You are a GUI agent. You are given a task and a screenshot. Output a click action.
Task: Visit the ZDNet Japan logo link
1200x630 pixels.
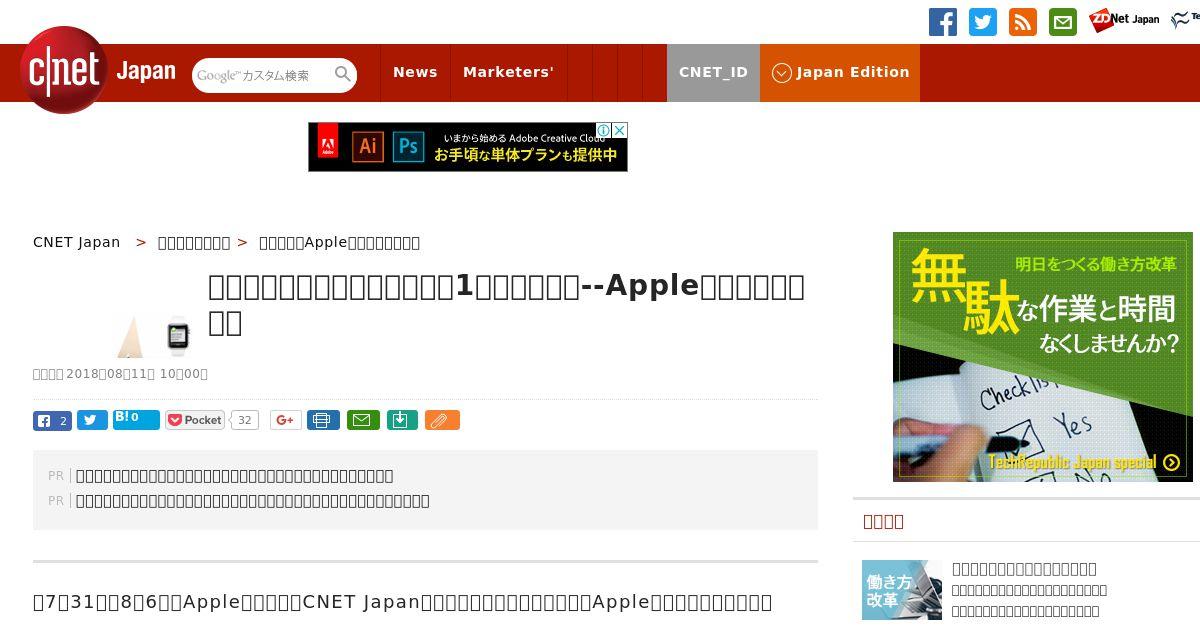coord(1124,19)
